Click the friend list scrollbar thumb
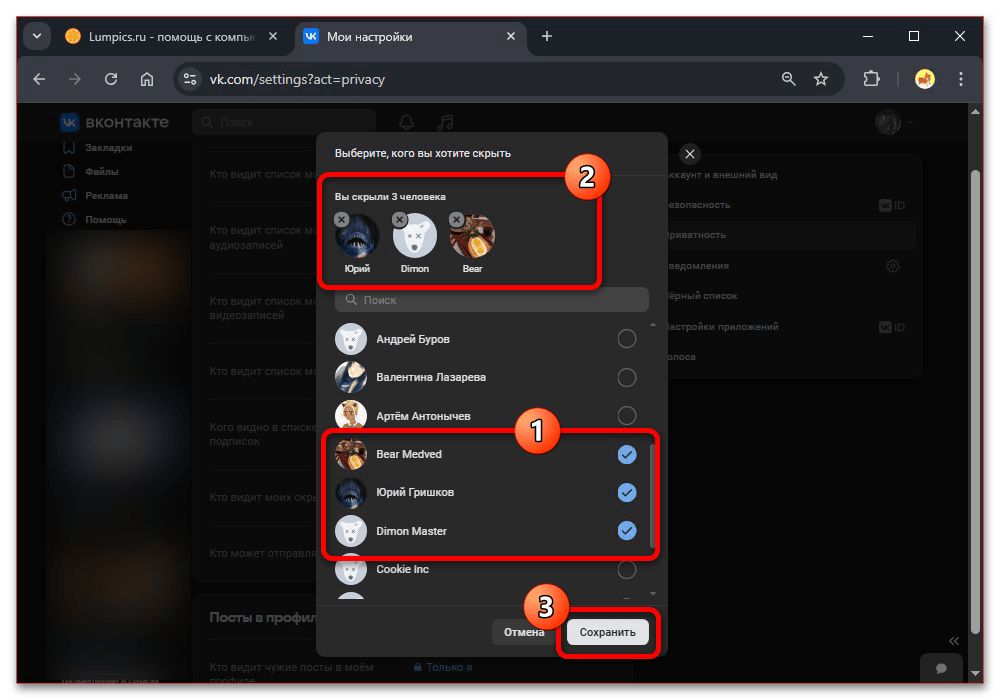 point(652,495)
